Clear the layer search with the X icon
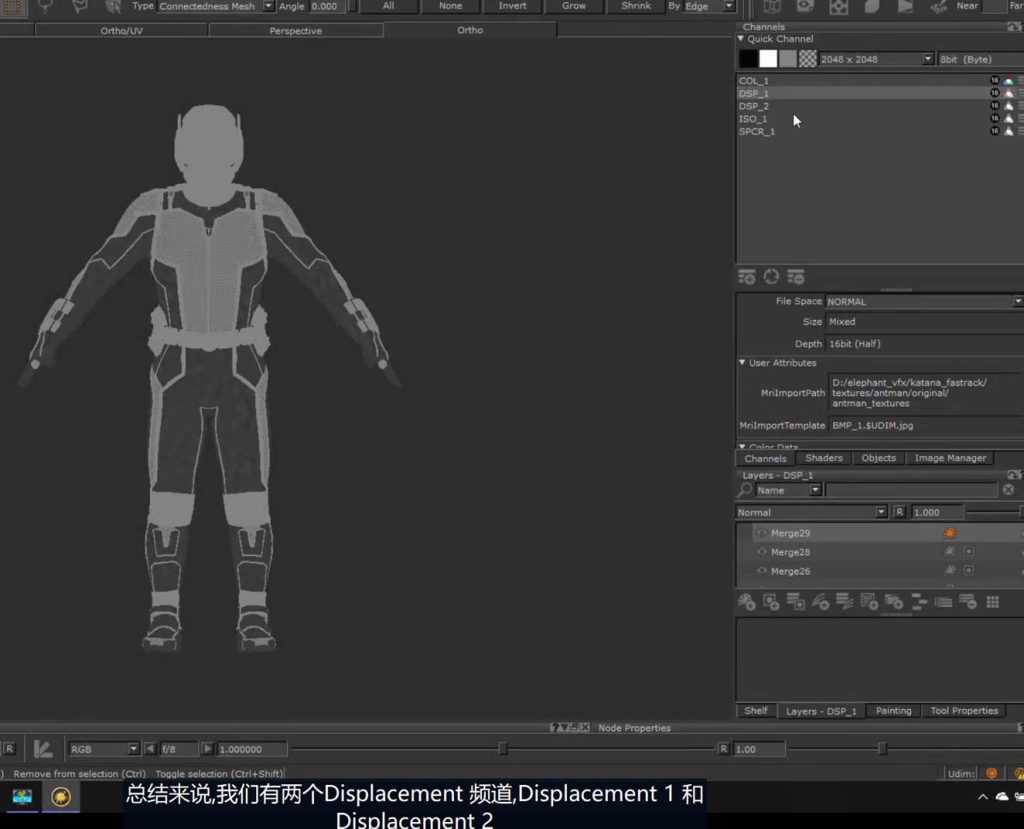This screenshot has height=829, width=1024. [x=1008, y=490]
